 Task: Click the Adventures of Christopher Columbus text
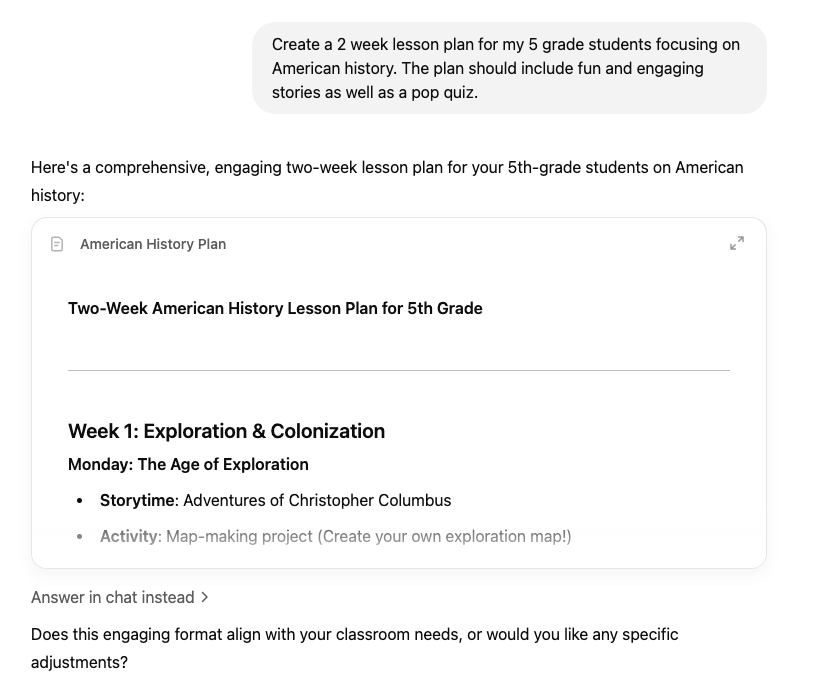coord(317,500)
